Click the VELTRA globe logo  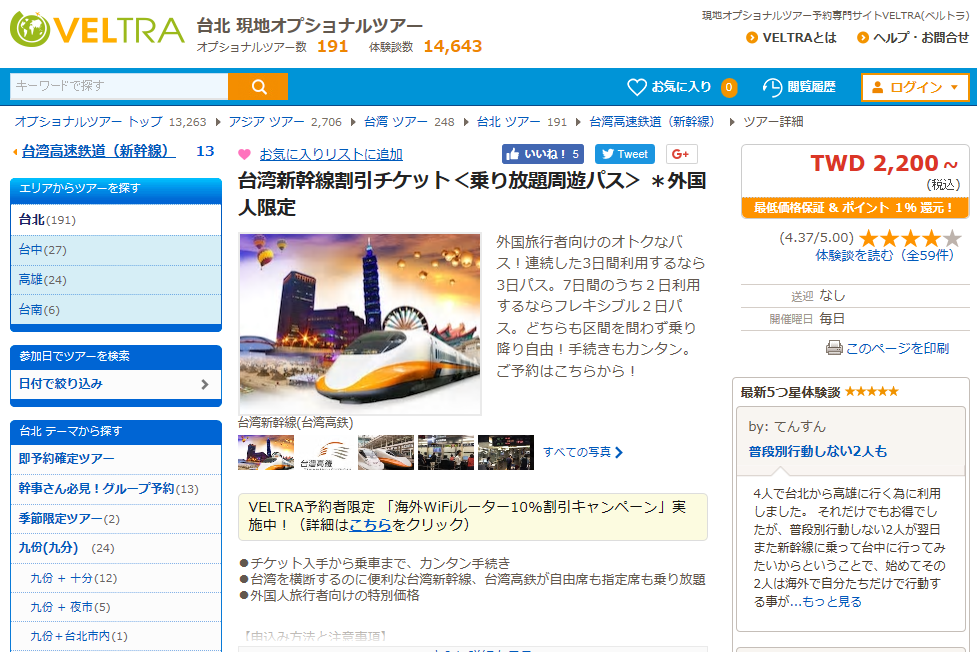coord(30,29)
